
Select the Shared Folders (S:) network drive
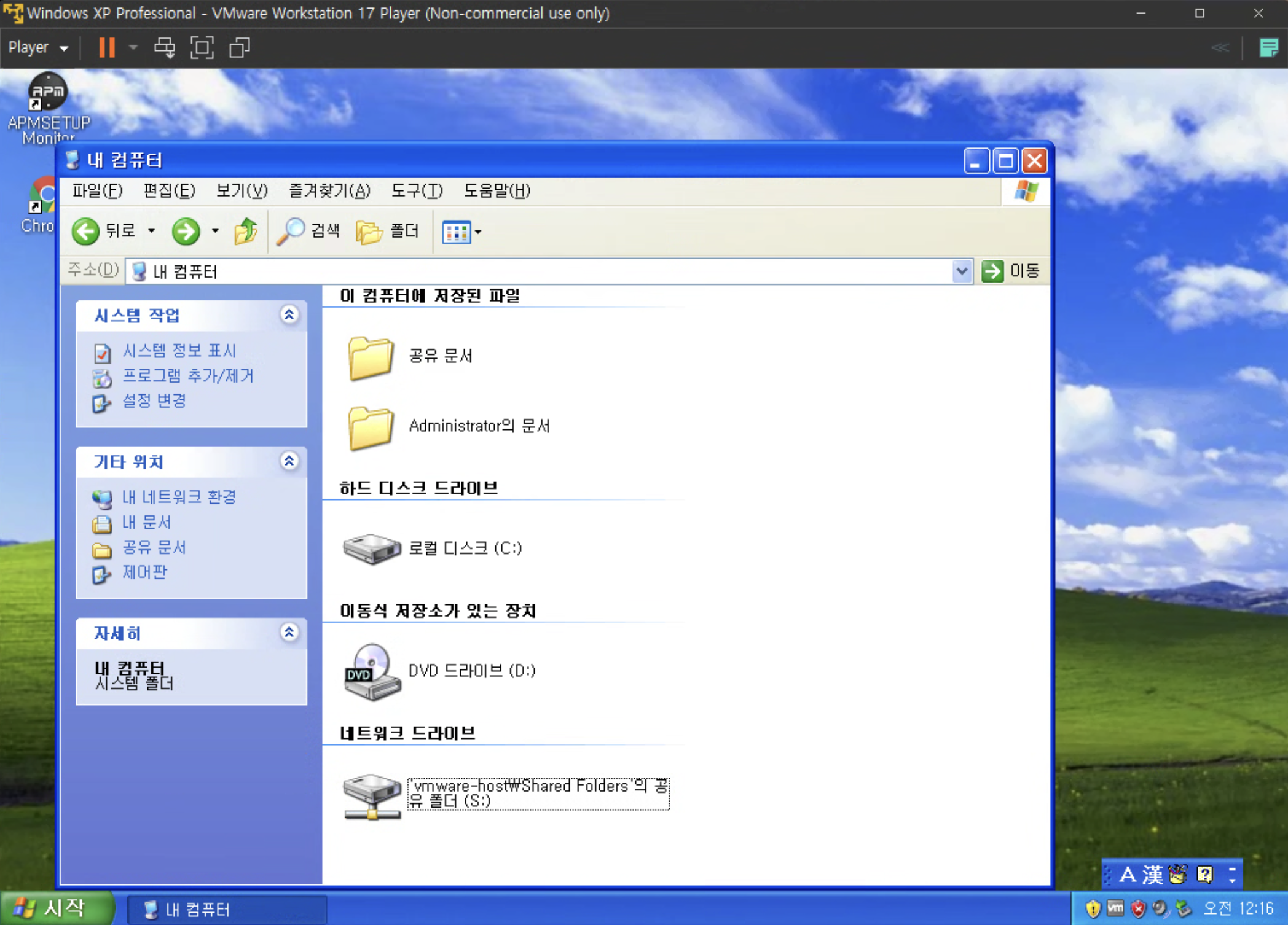coord(371,795)
